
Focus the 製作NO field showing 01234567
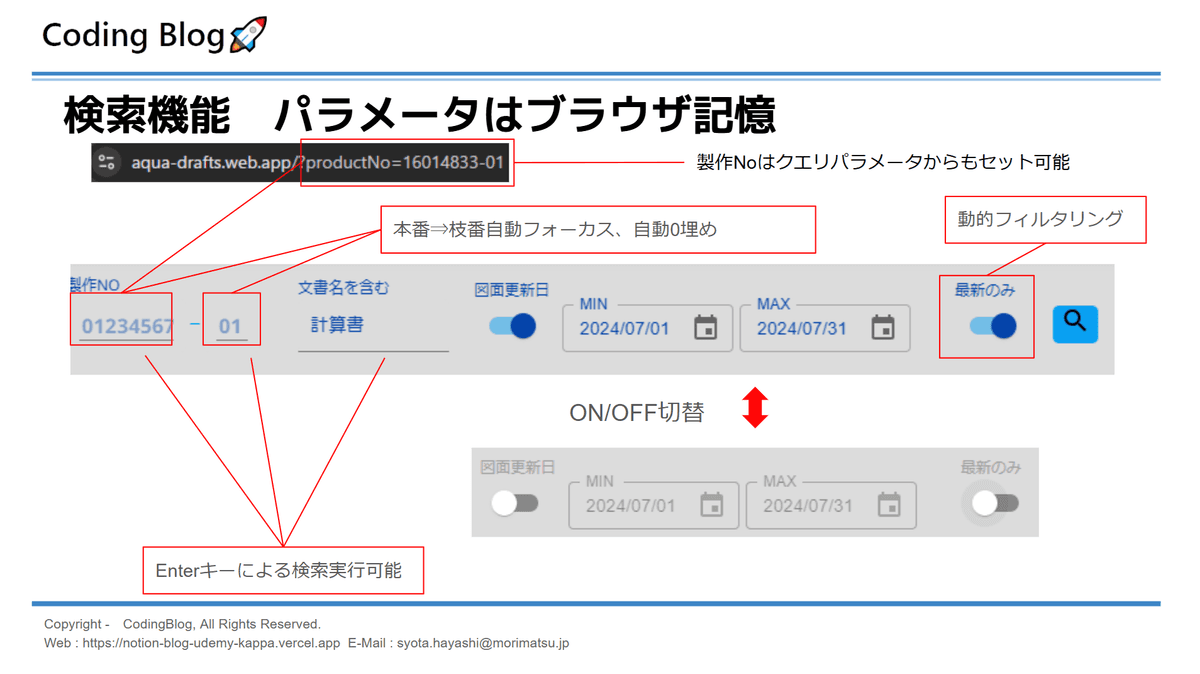pyautogui.click(x=127, y=326)
